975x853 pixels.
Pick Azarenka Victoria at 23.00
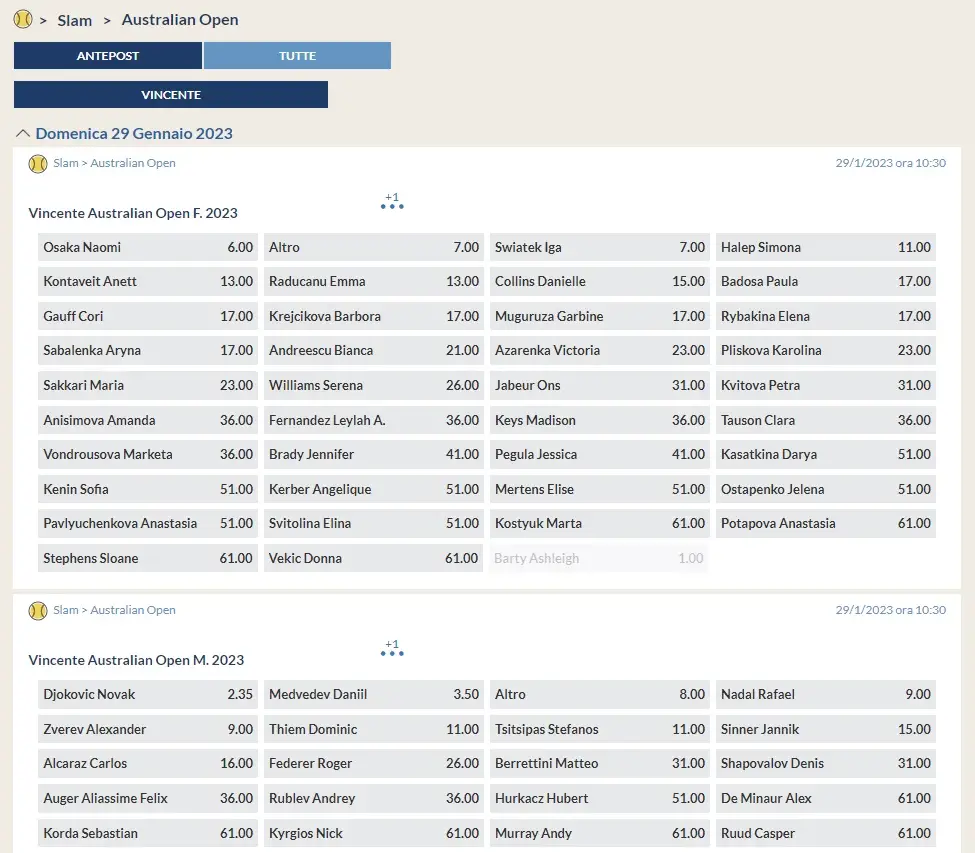[x=600, y=350]
